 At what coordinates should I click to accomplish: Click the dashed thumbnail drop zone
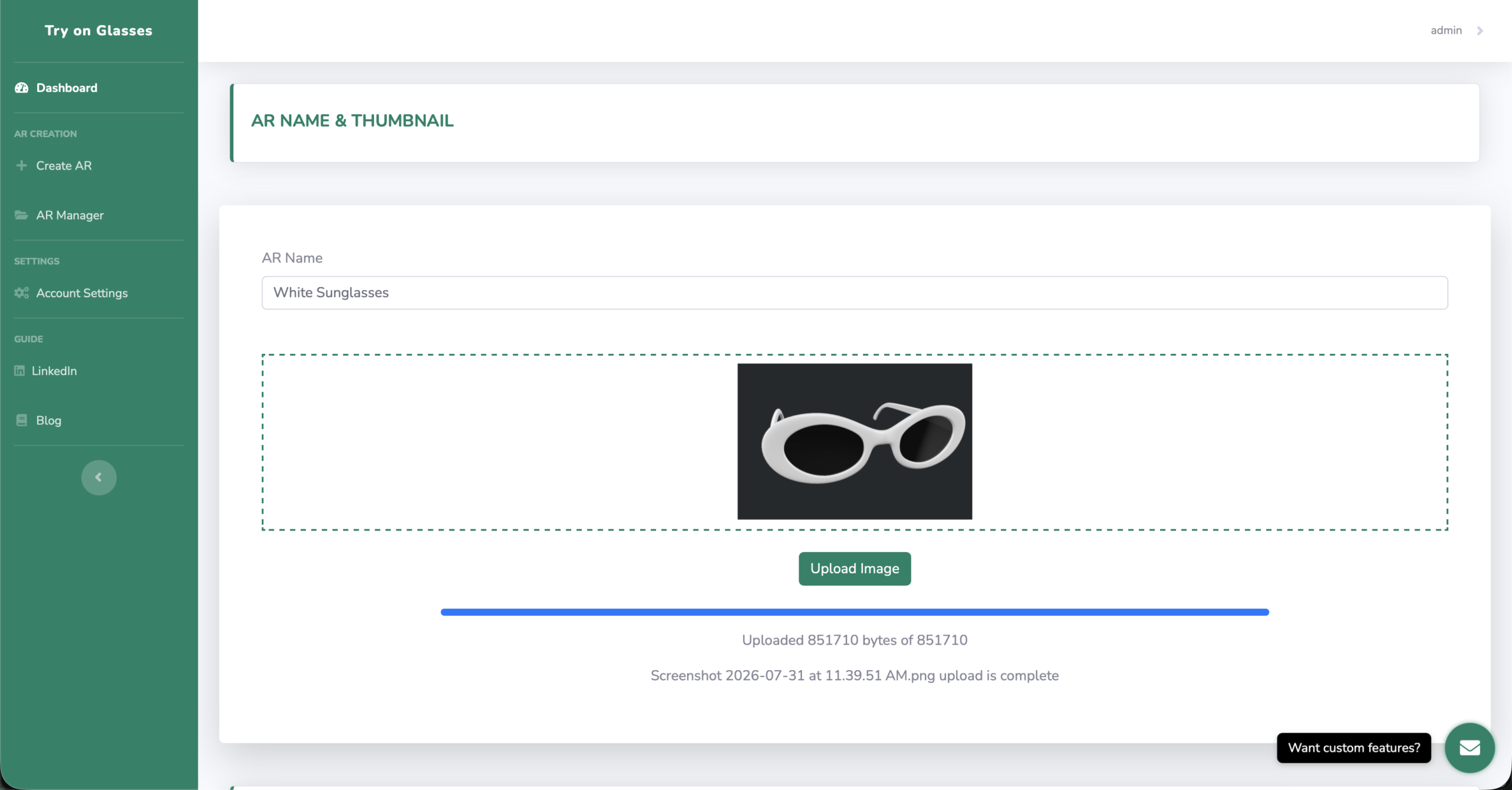click(x=855, y=442)
